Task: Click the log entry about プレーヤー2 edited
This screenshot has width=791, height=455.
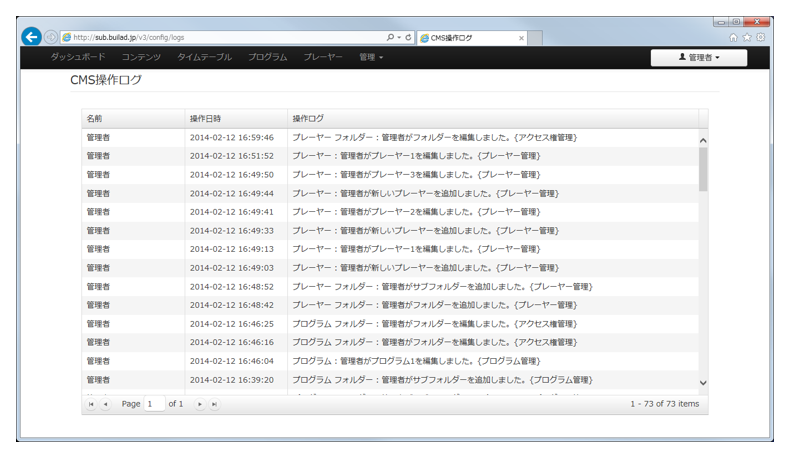Action: coord(416,212)
